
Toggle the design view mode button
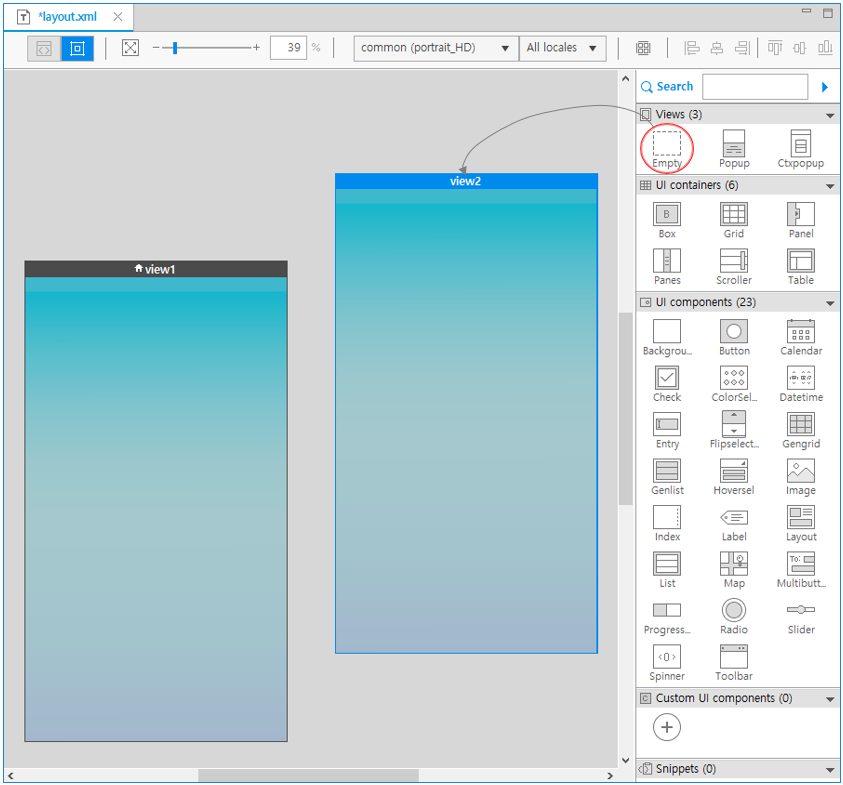coord(77,48)
